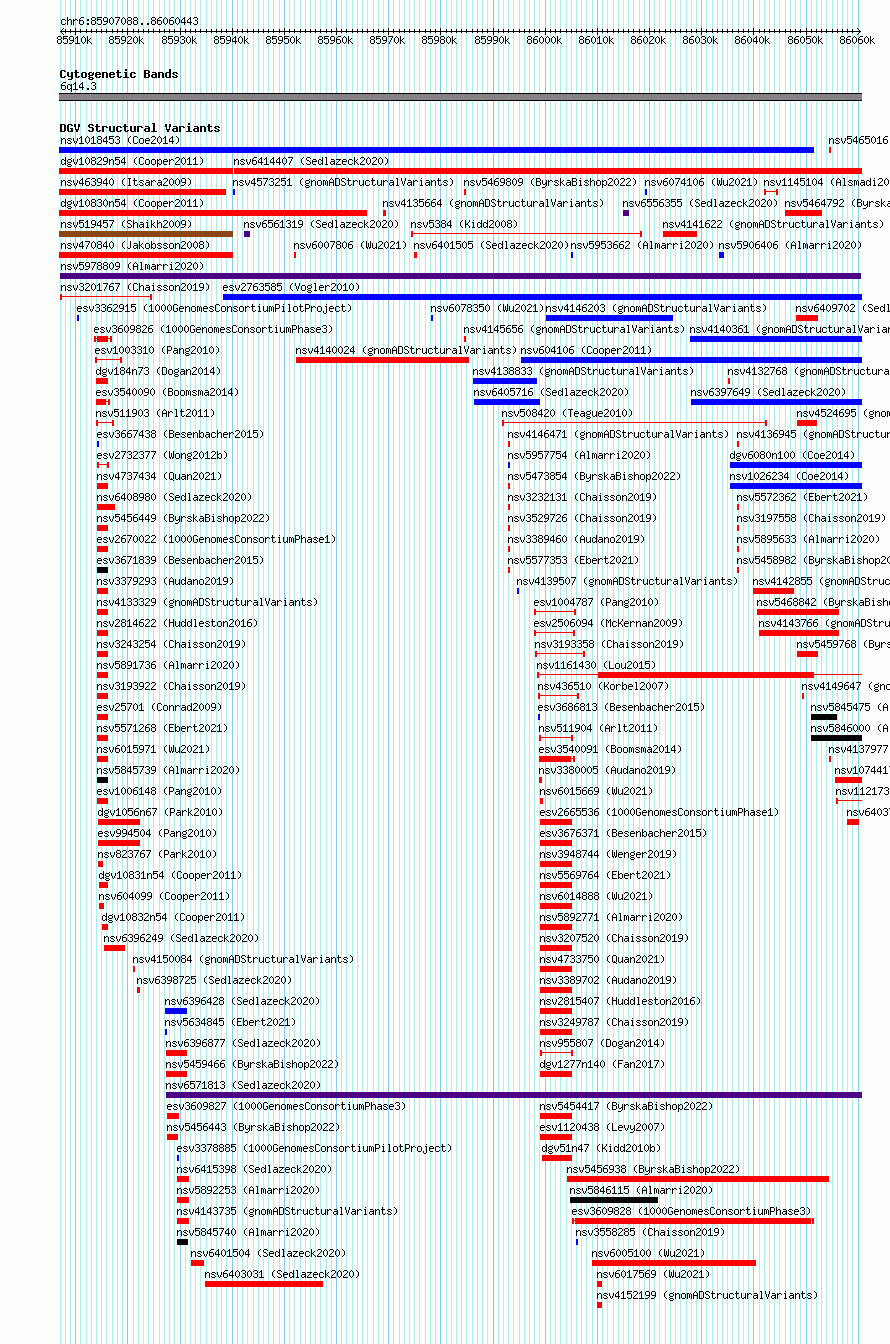890x1344 pixels.
Task: Click esv3362915 1000GenomesConsortiumPilotProject label
Action: pyautogui.click(x=214, y=308)
